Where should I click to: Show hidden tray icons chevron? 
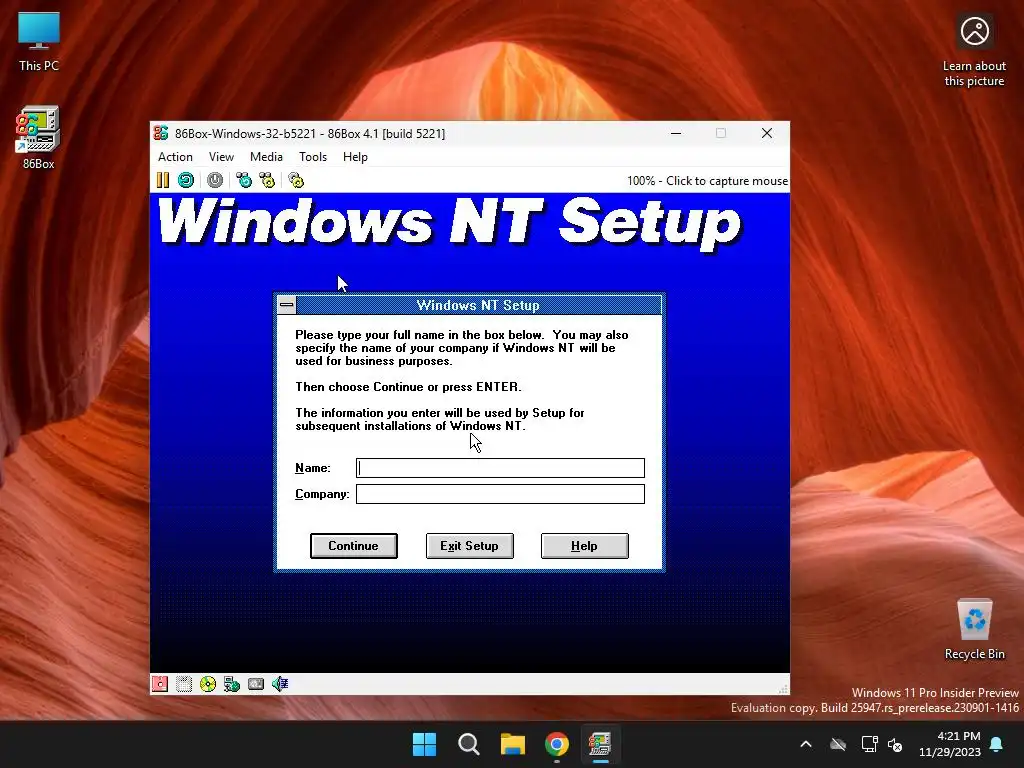tap(806, 744)
